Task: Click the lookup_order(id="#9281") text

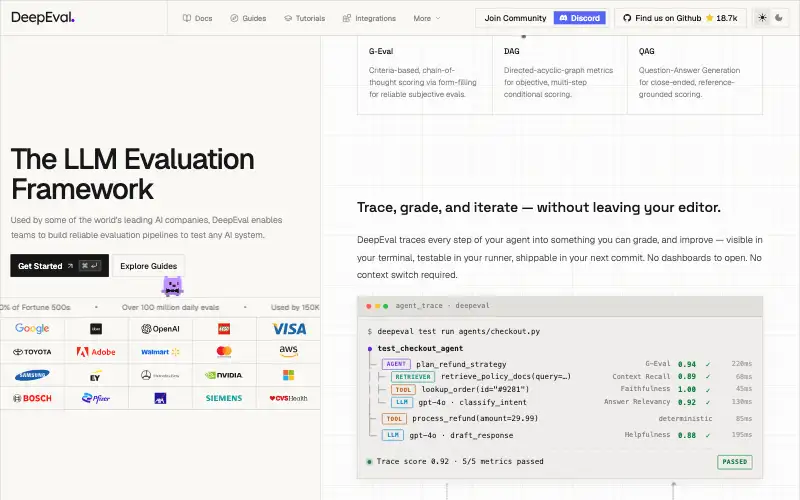Action: tap(475, 389)
